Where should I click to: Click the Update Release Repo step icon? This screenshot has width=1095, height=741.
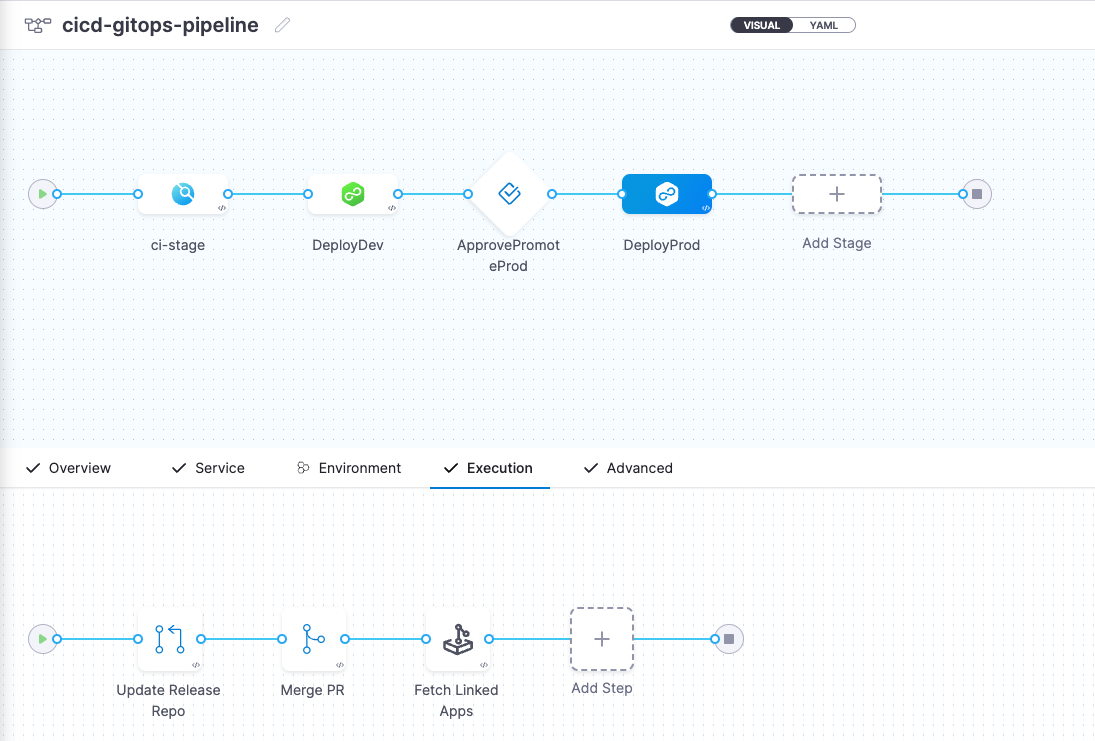coord(168,639)
